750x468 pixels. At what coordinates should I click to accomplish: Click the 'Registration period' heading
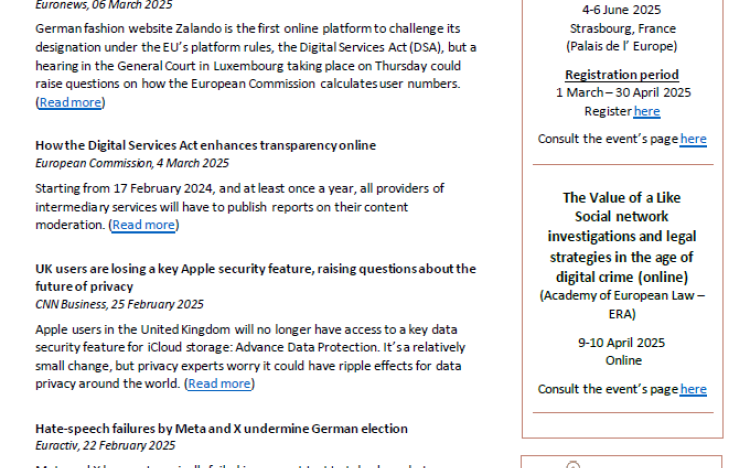tap(621, 75)
